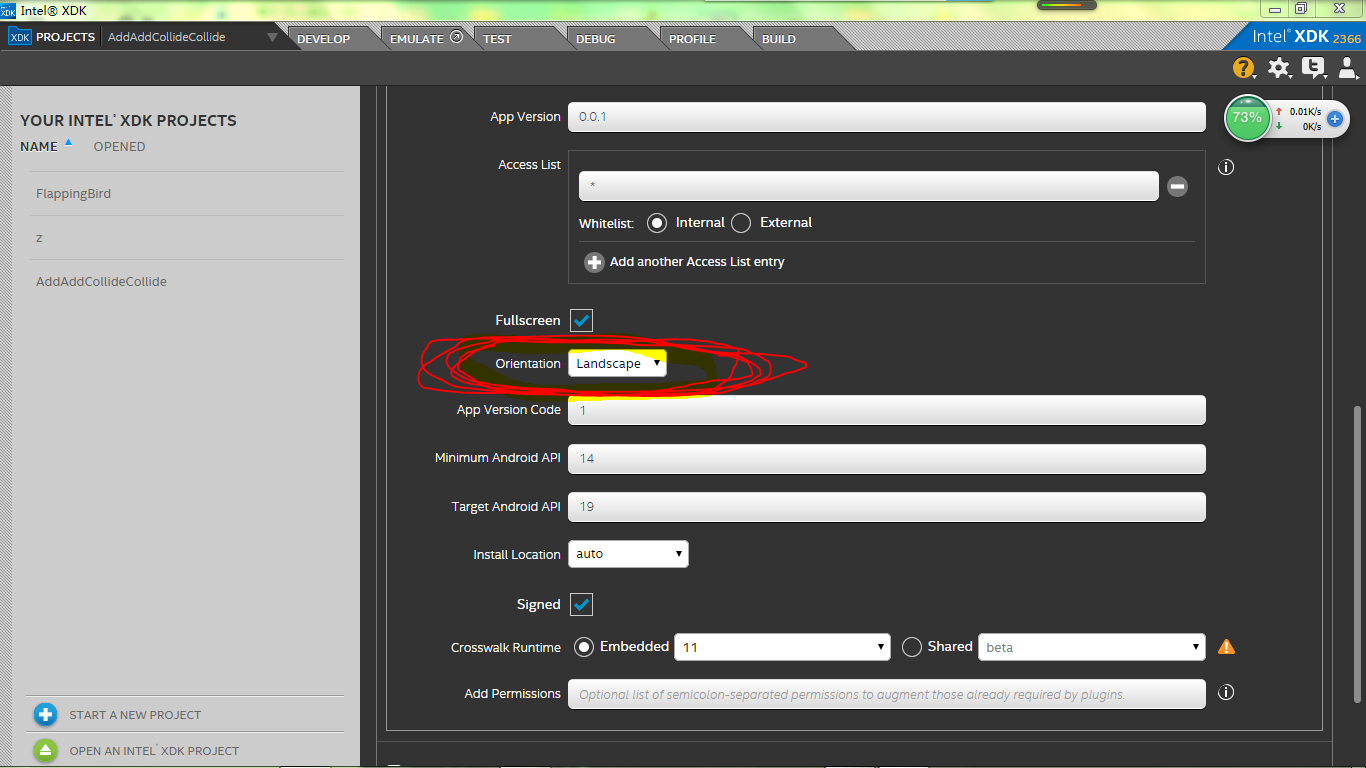Click the Intel XDK title bar app icon
Viewport: 1366px width, 768px height.
tap(8, 10)
